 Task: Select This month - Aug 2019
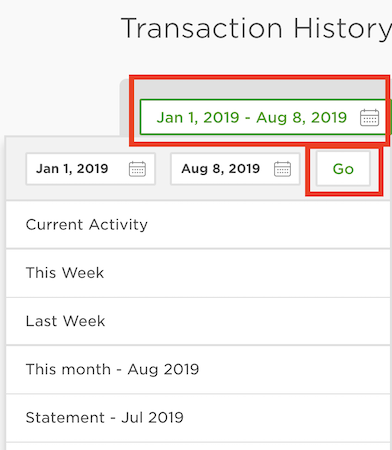pyautogui.click(x=198, y=369)
